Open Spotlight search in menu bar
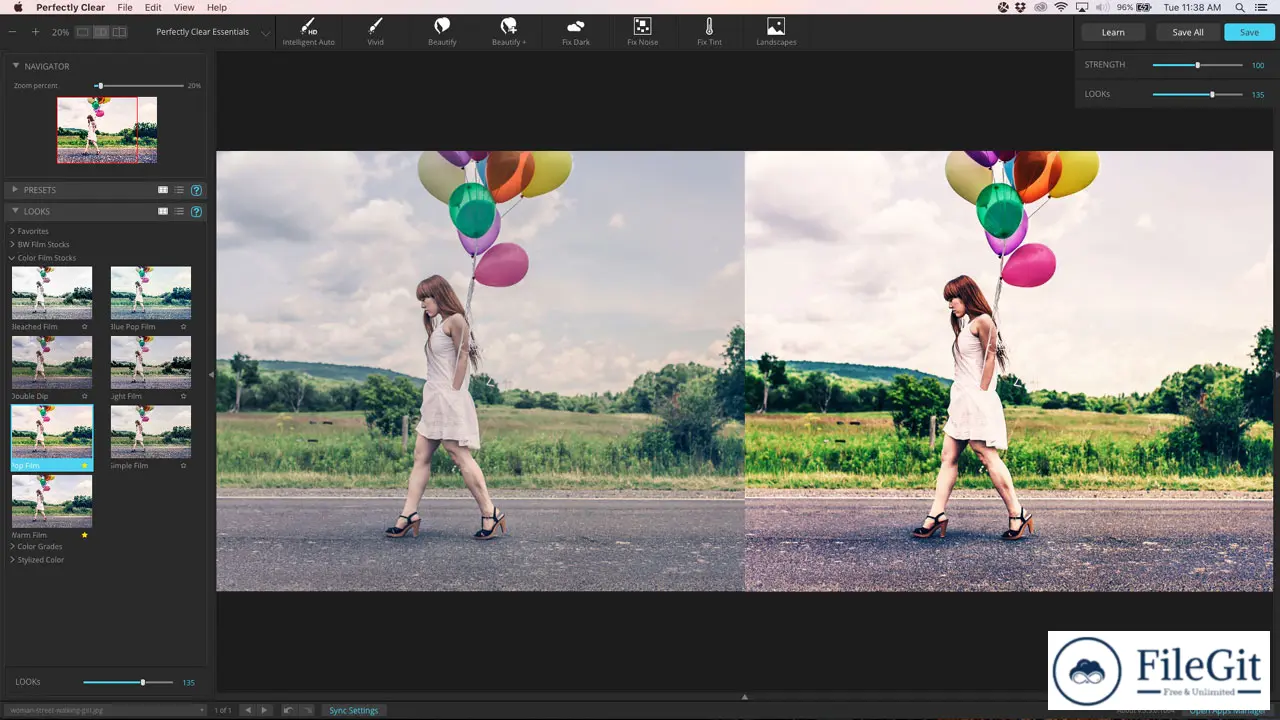The height and width of the screenshot is (720, 1280). (x=1239, y=7)
